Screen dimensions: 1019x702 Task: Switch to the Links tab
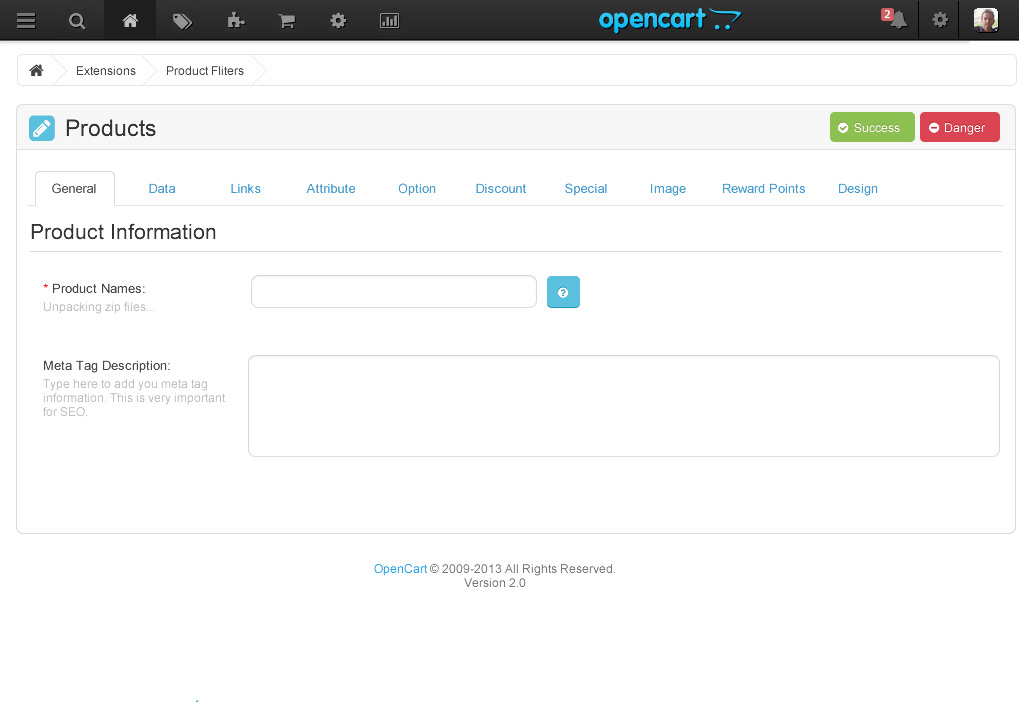246,188
